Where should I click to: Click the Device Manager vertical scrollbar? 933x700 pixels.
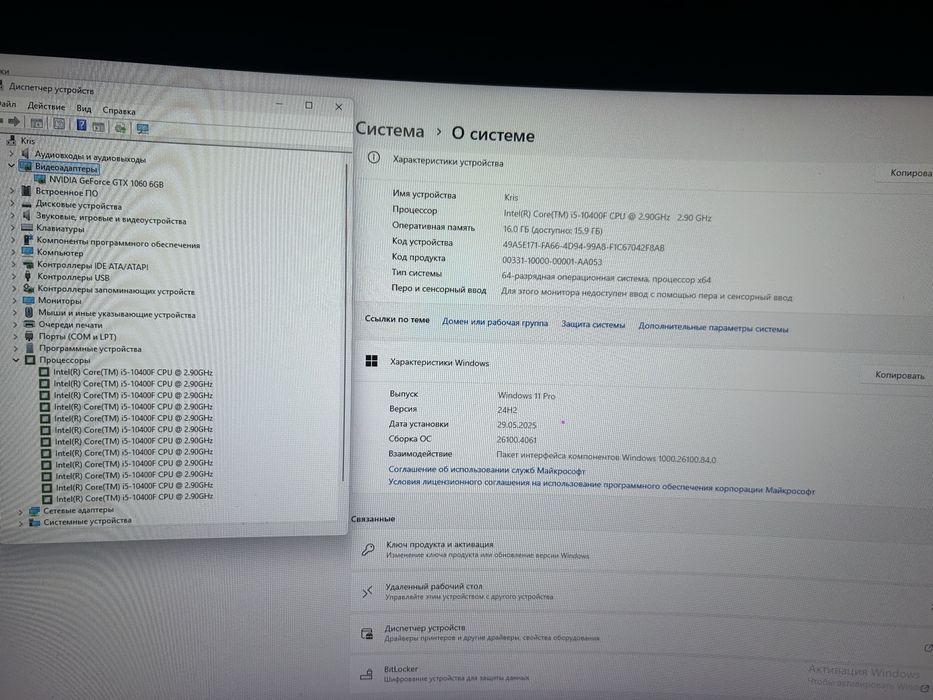345,321
